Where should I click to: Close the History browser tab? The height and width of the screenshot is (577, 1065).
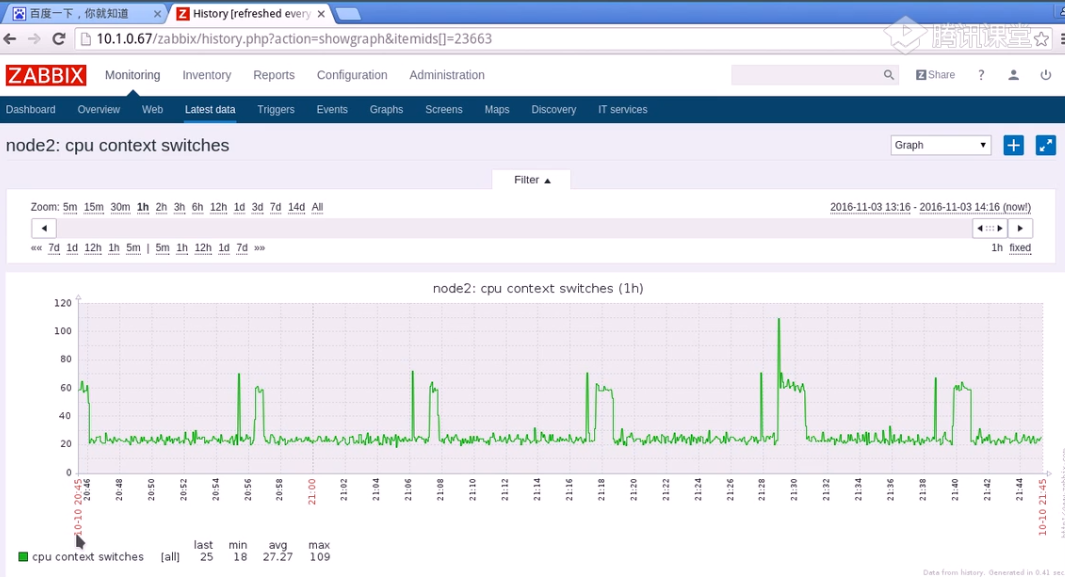pyautogui.click(x=321, y=14)
